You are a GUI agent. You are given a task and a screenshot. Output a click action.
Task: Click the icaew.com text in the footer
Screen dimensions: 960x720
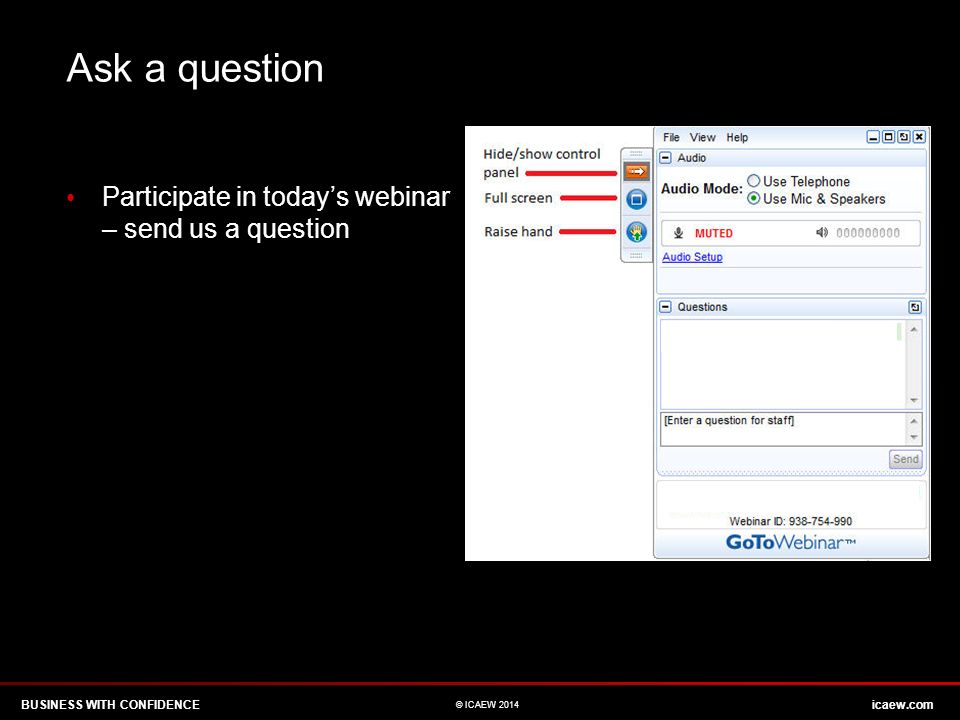point(902,705)
